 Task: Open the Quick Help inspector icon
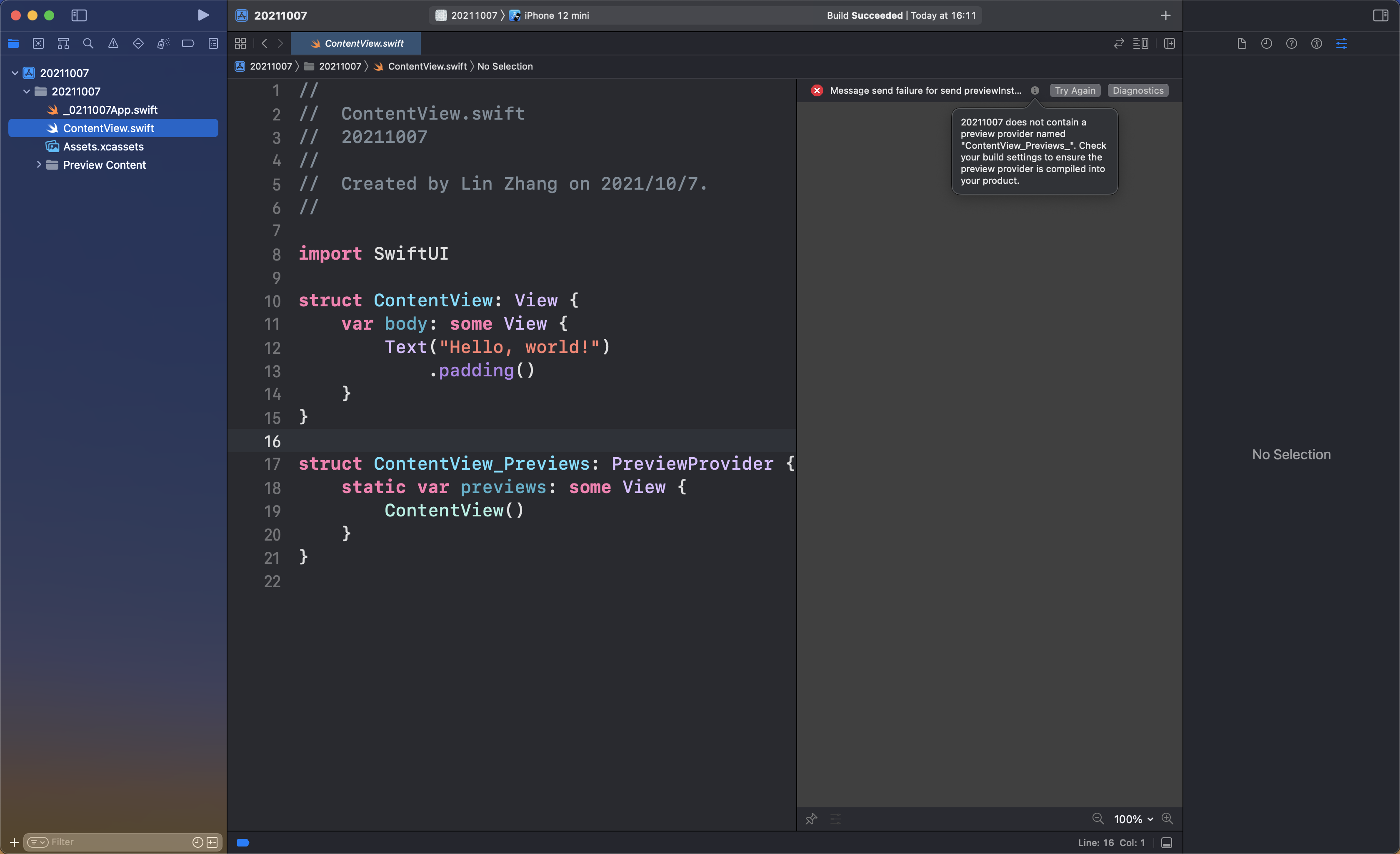click(x=1291, y=43)
